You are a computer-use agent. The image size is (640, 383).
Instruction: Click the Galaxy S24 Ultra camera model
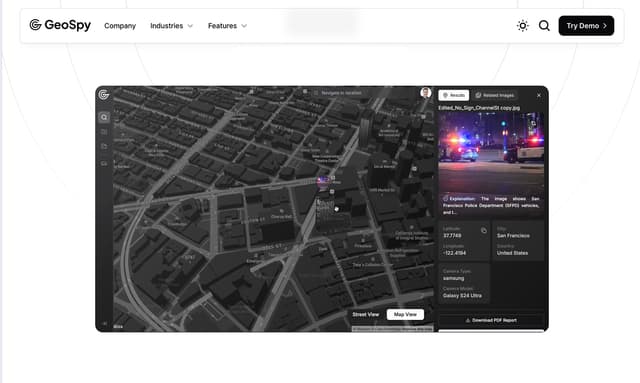462,296
